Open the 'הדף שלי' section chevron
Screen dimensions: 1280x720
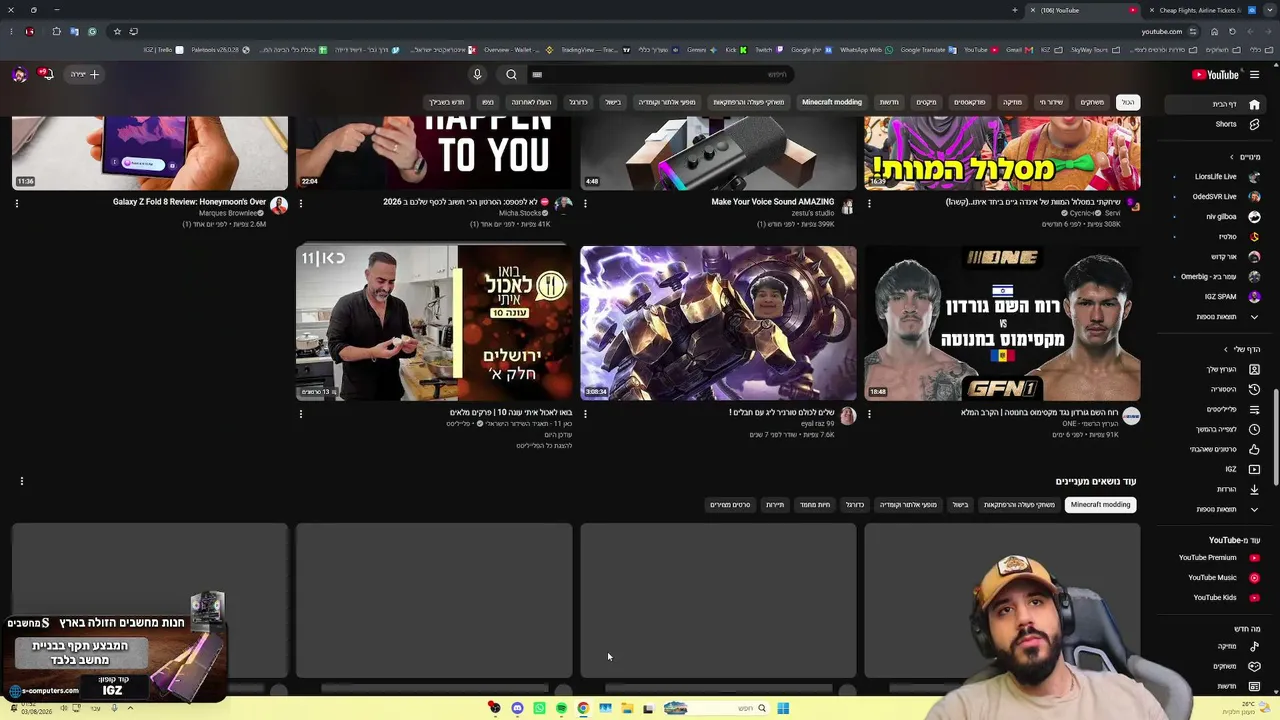(1227, 349)
